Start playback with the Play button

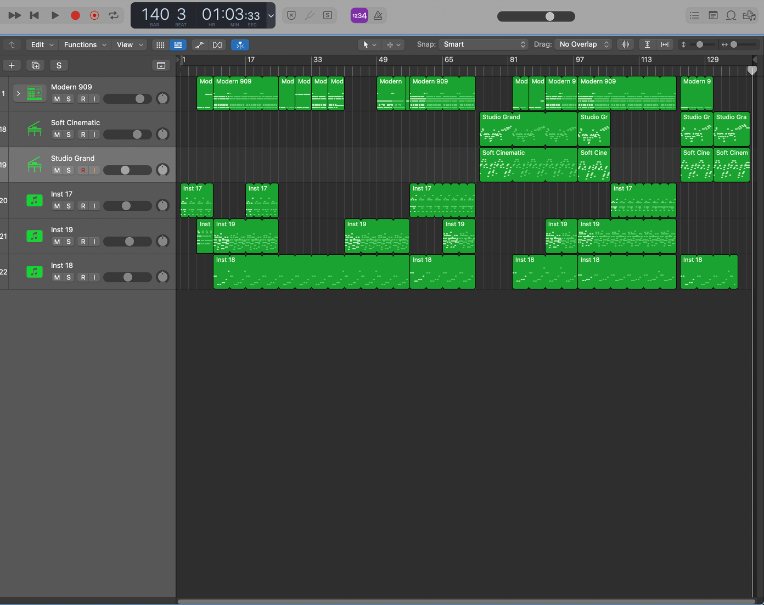[x=55, y=16]
